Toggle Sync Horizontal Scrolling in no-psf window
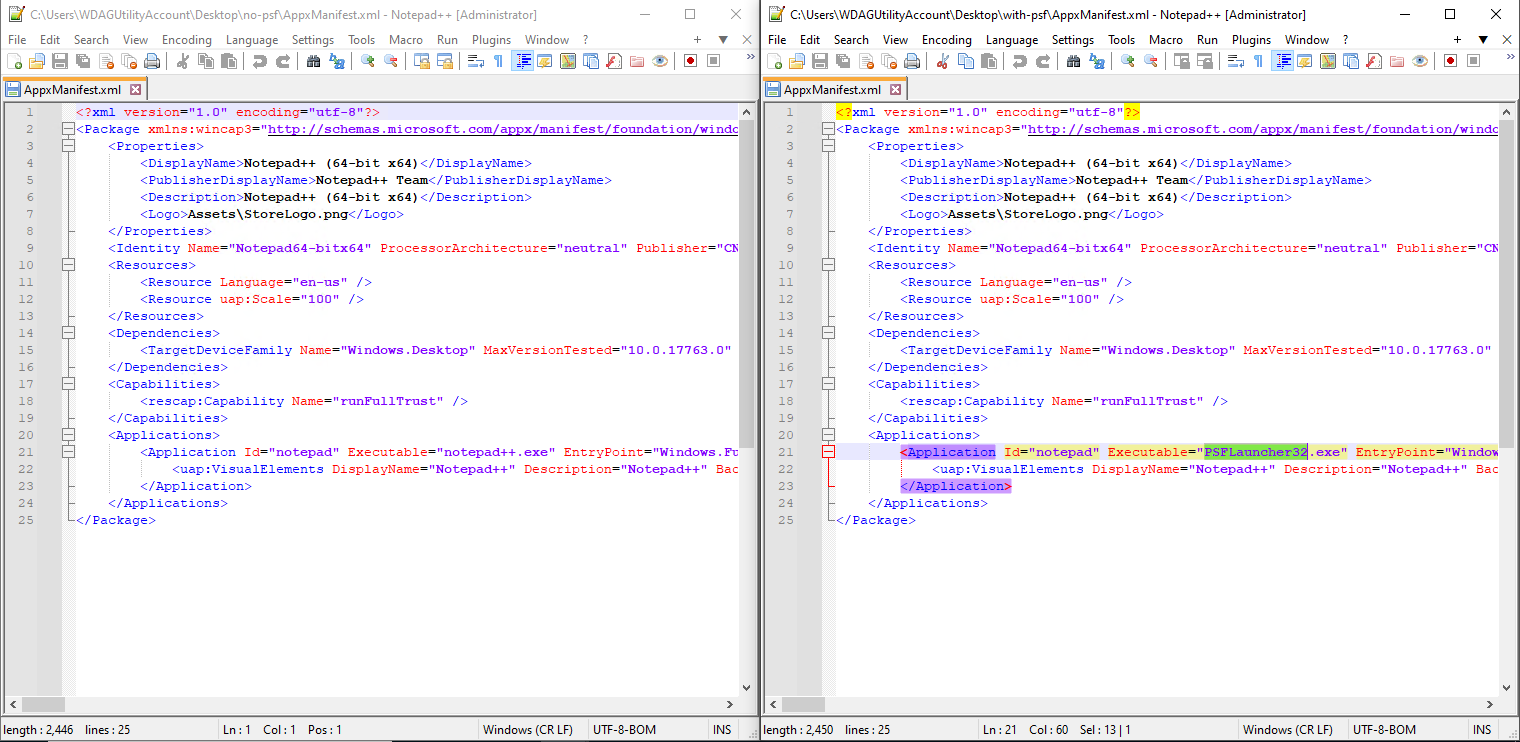The image size is (1520, 742). click(x=445, y=61)
